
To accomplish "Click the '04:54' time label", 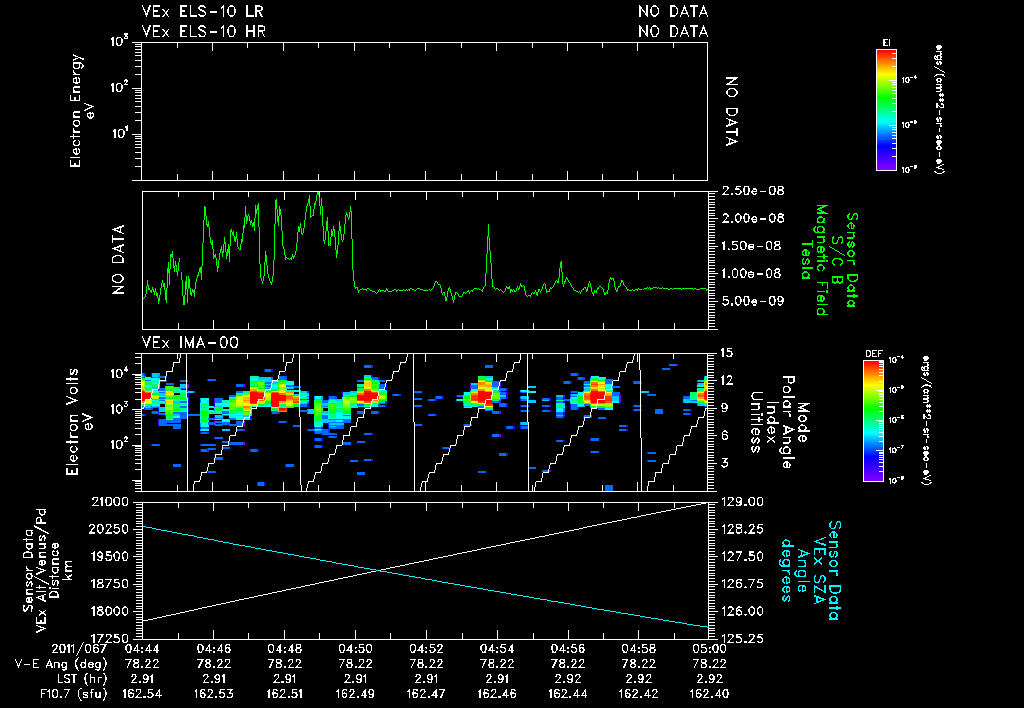I will click(497, 649).
